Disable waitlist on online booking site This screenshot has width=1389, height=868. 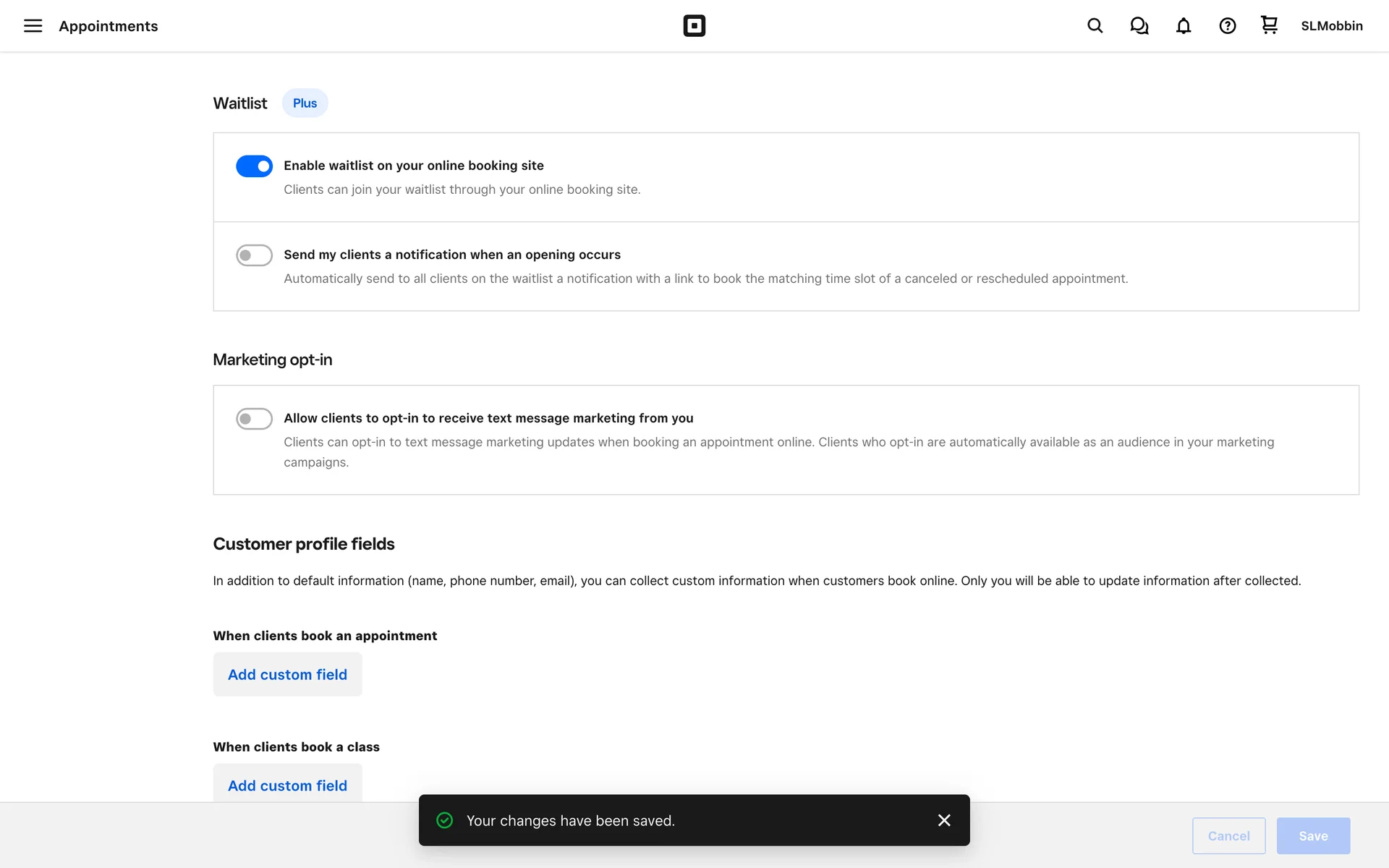tap(254, 166)
